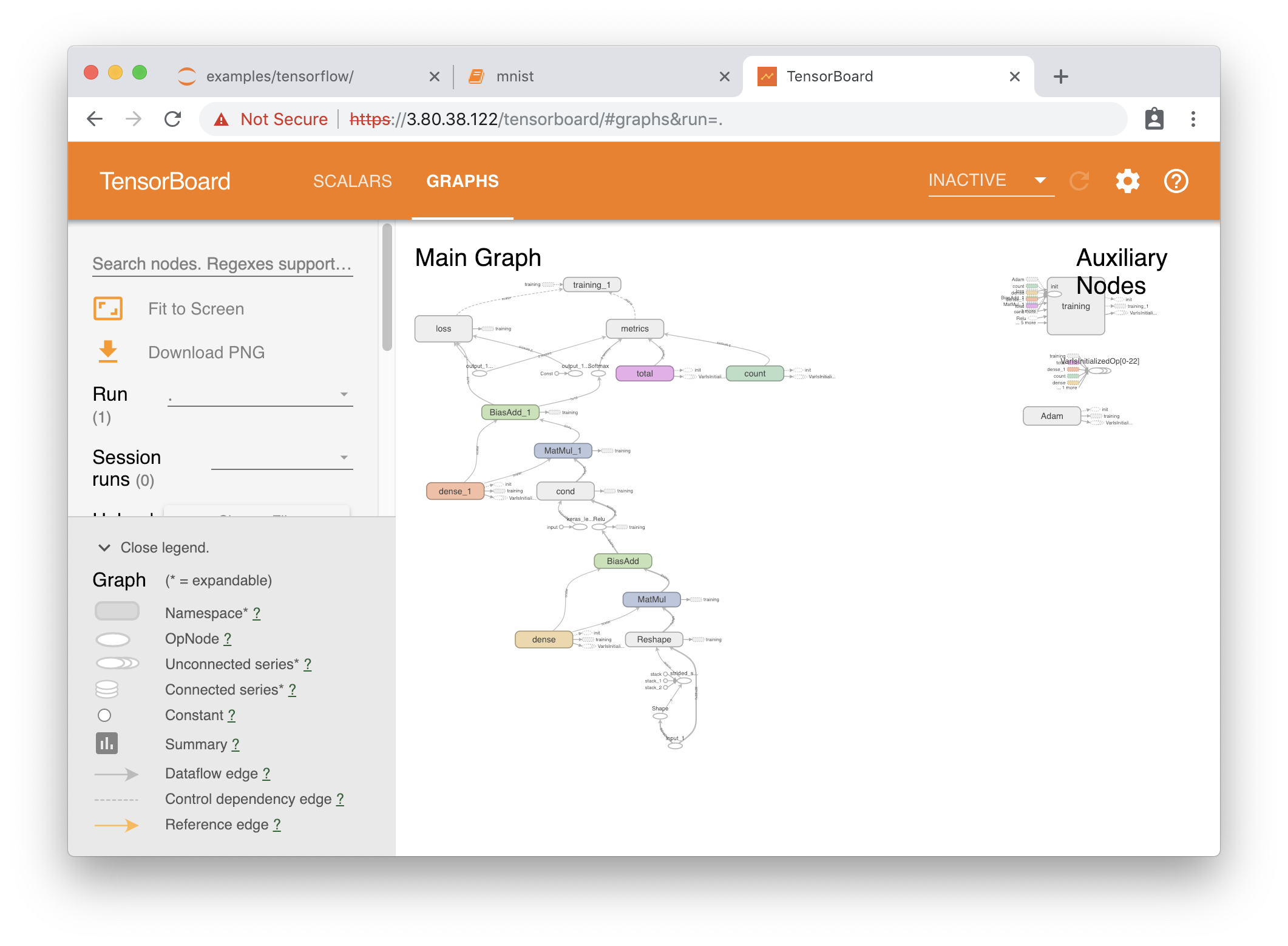Image resolution: width=1288 pixels, height=946 pixels.
Task: Select the TensorBoard browser tab
Action: (x=888, y=77)
